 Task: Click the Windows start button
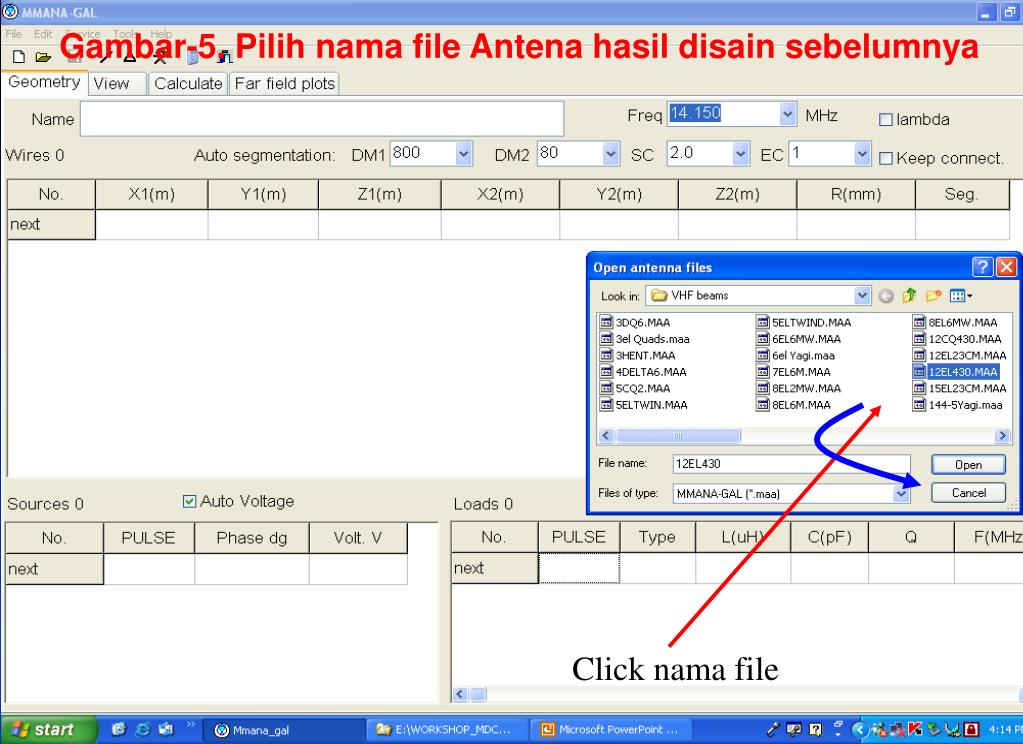(x=48, y=730)
